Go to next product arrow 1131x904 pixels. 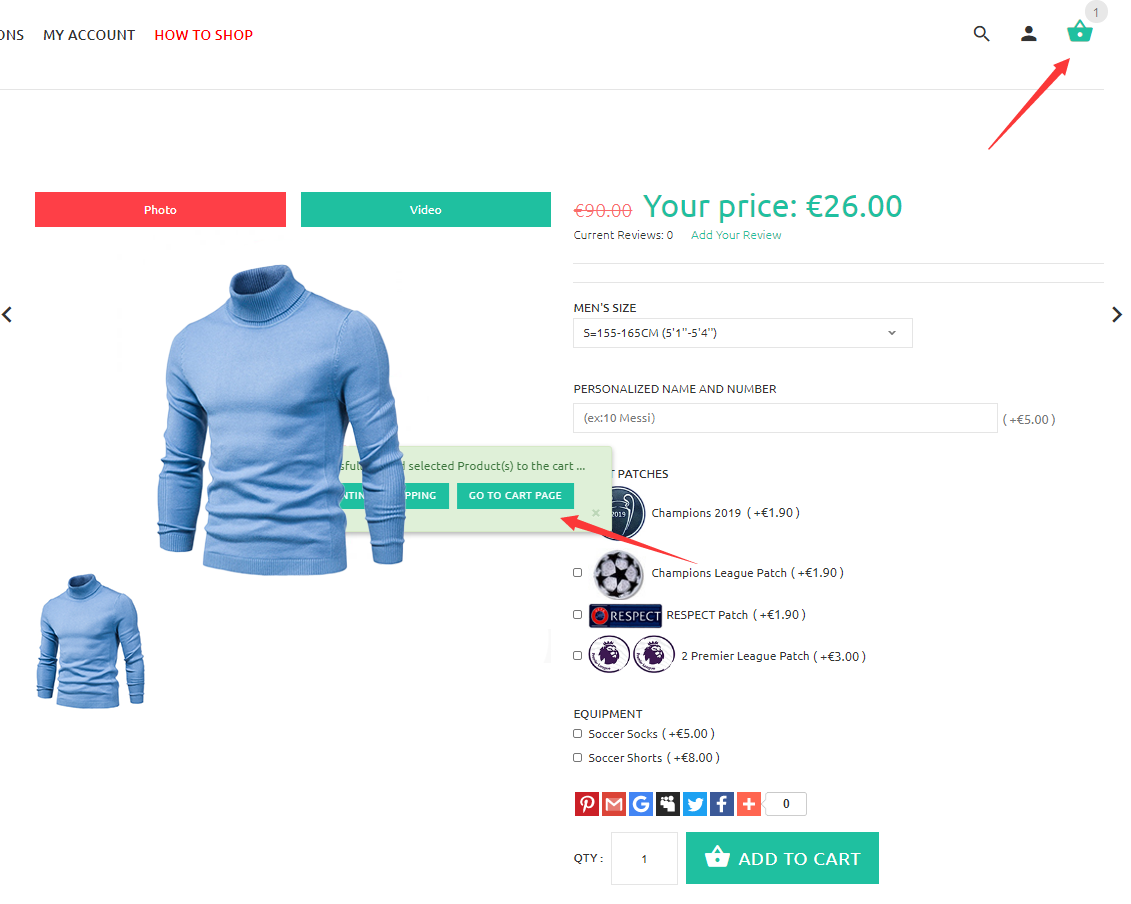coord(1117,315)
